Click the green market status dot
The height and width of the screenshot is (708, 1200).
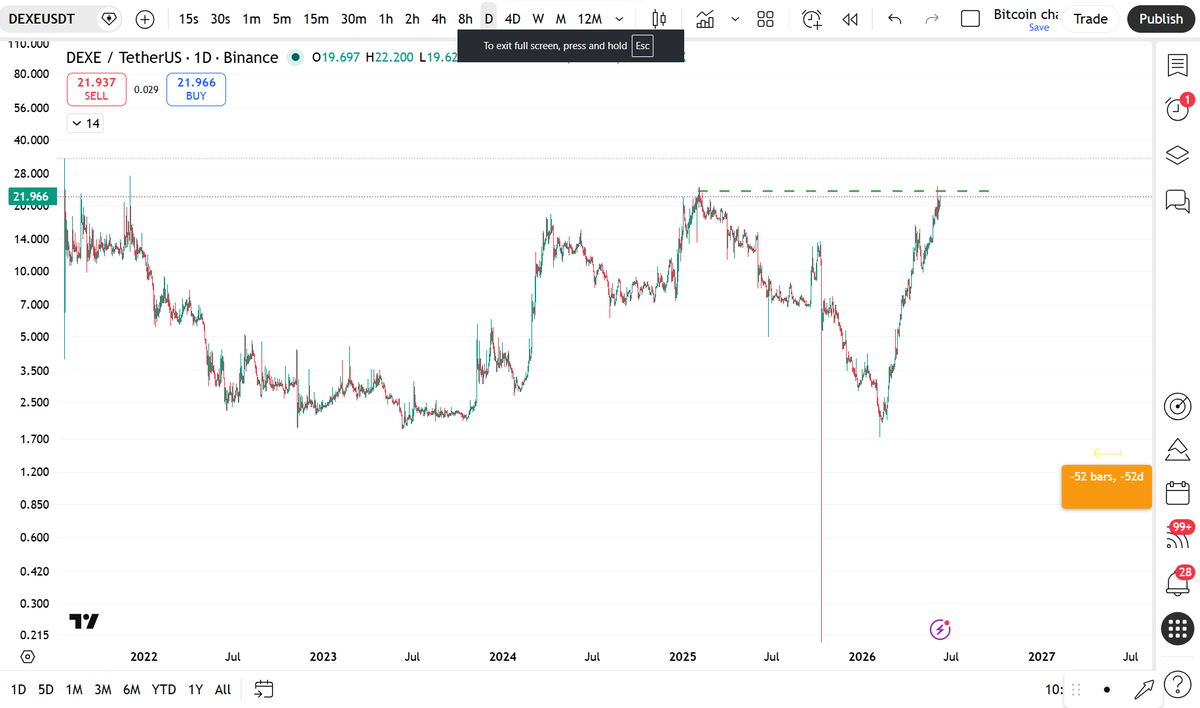coord(295,58)
